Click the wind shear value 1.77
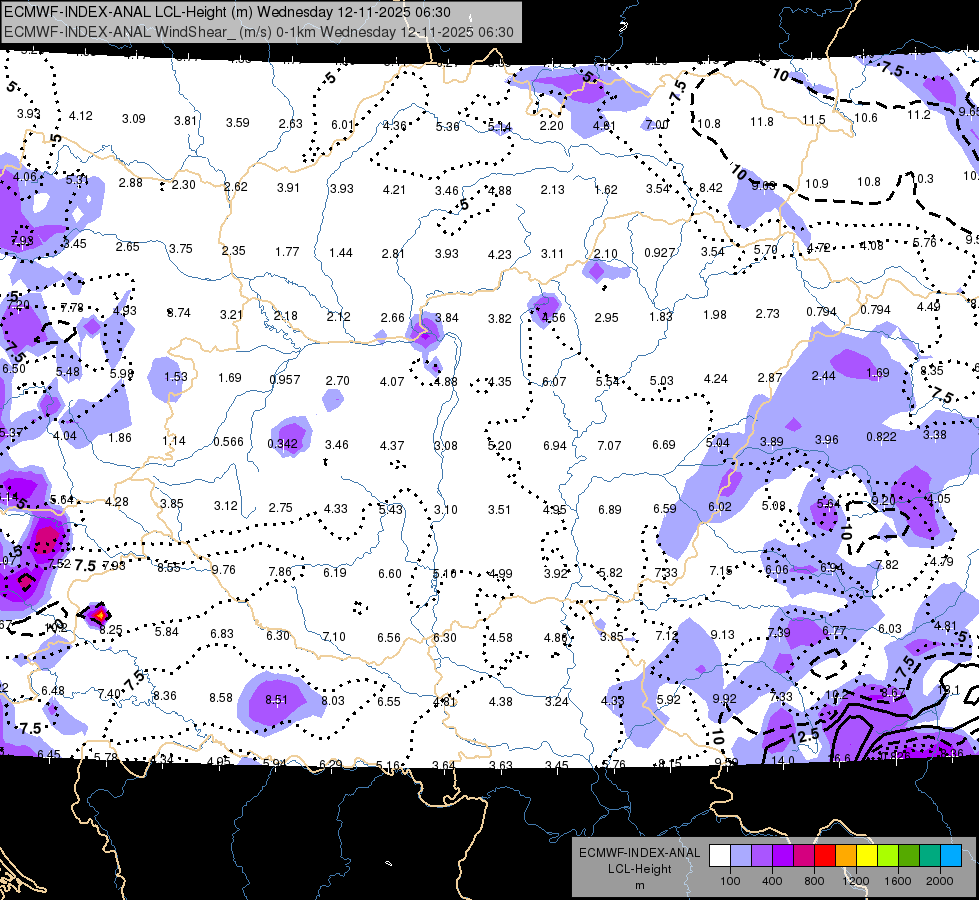 tap(287, 252)
